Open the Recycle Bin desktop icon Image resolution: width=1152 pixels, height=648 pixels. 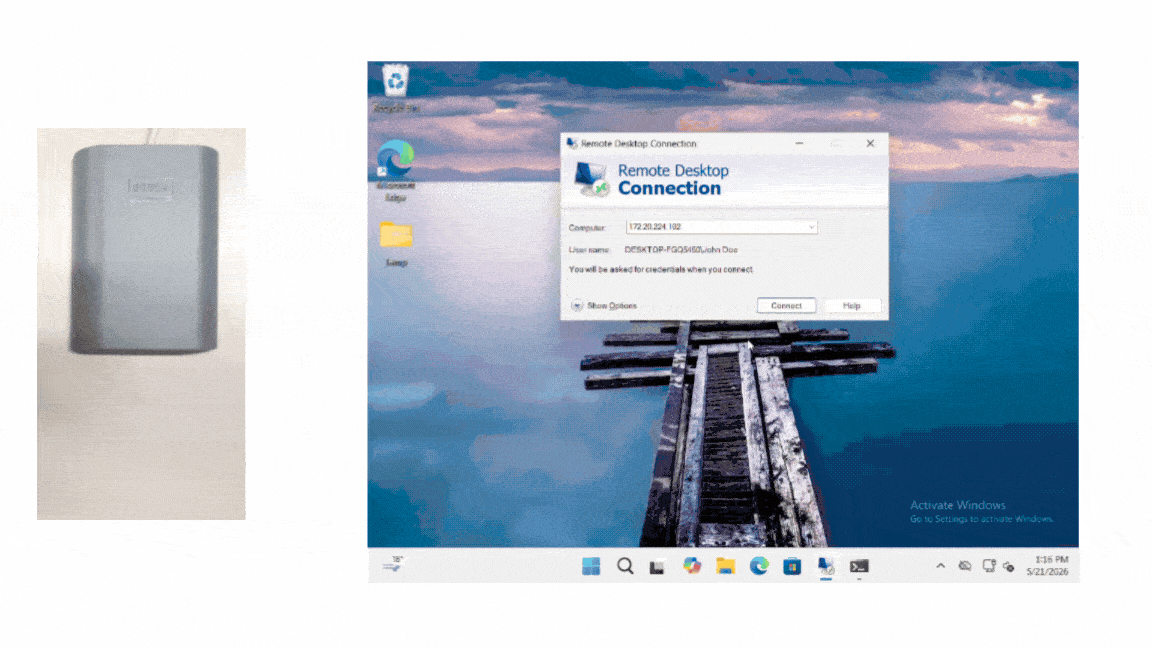tap(396, 88)
